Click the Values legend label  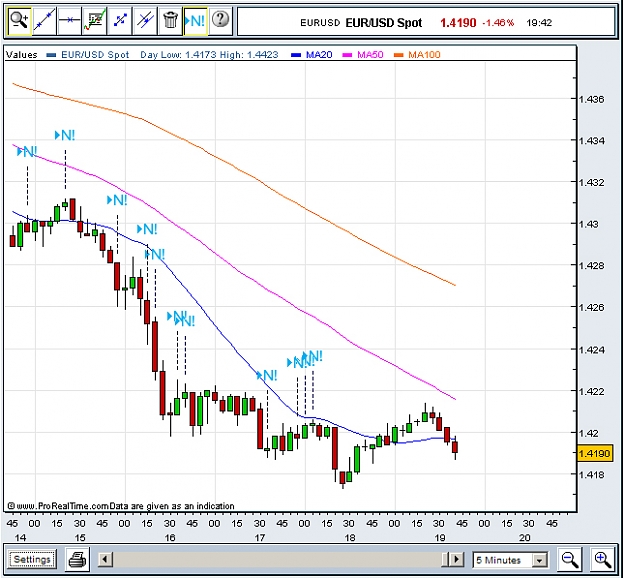[x=22, y=55]
